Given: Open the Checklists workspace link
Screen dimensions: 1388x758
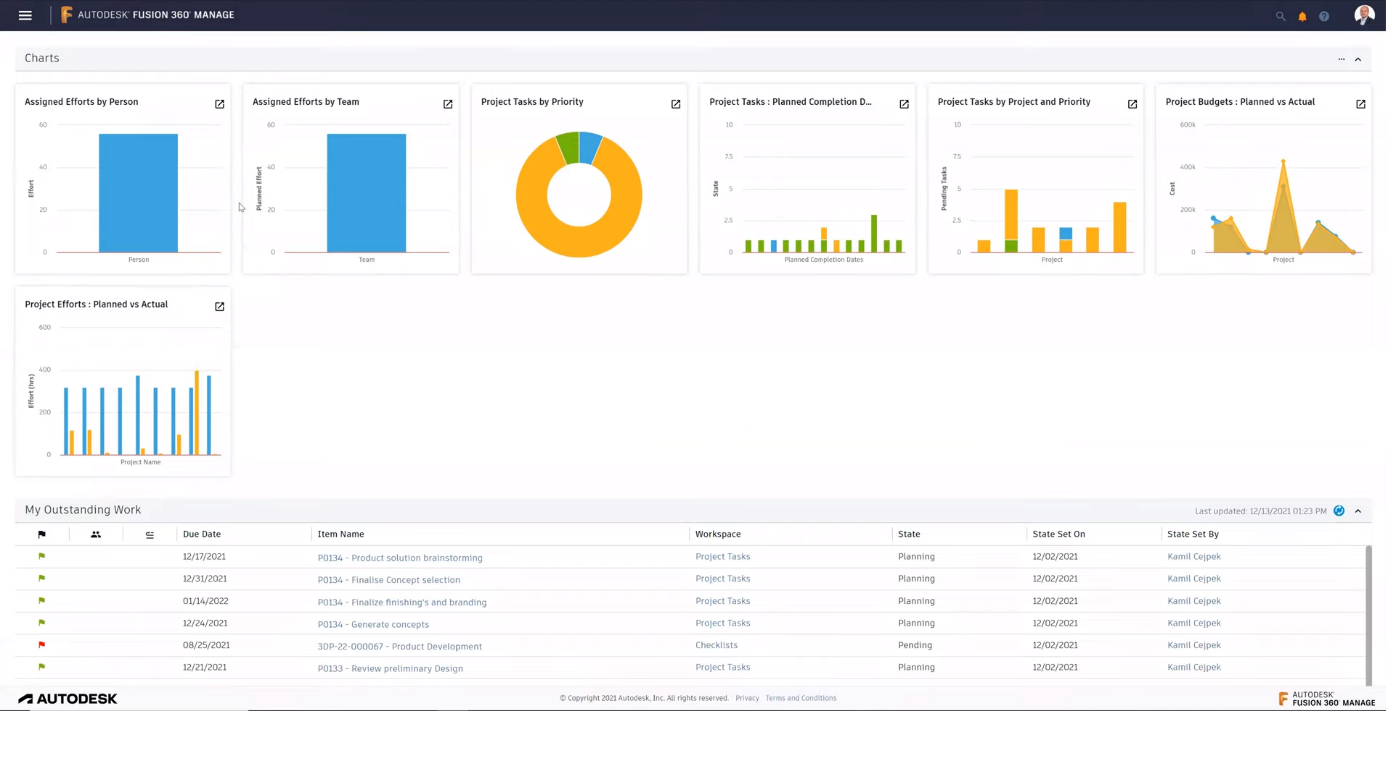Looking at the screenshot, I should point(716,645).
